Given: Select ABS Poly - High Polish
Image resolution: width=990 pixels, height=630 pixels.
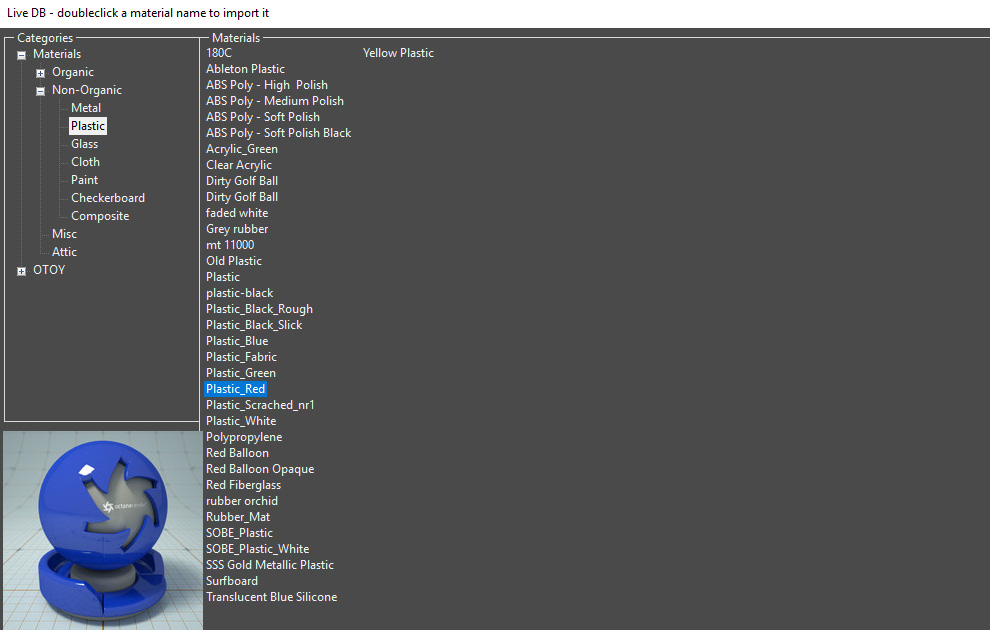Looking at the screenshot, I should click(267, 85).
